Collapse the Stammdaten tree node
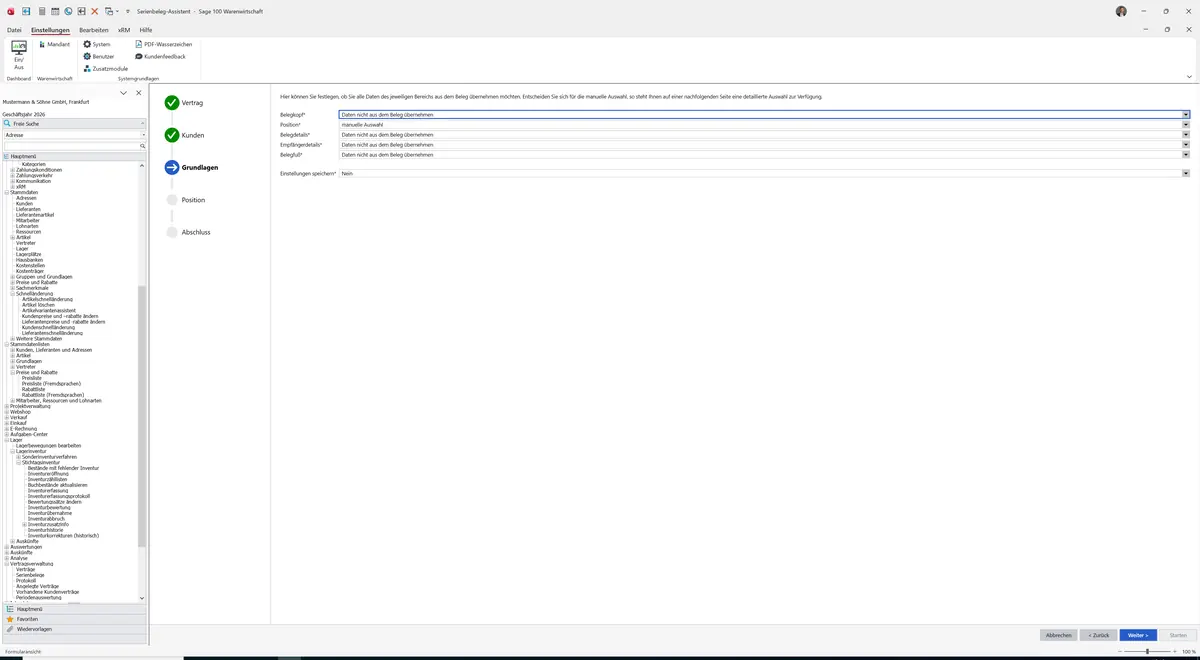Screen dimensions: 1200x660 (x=7, y=192)
